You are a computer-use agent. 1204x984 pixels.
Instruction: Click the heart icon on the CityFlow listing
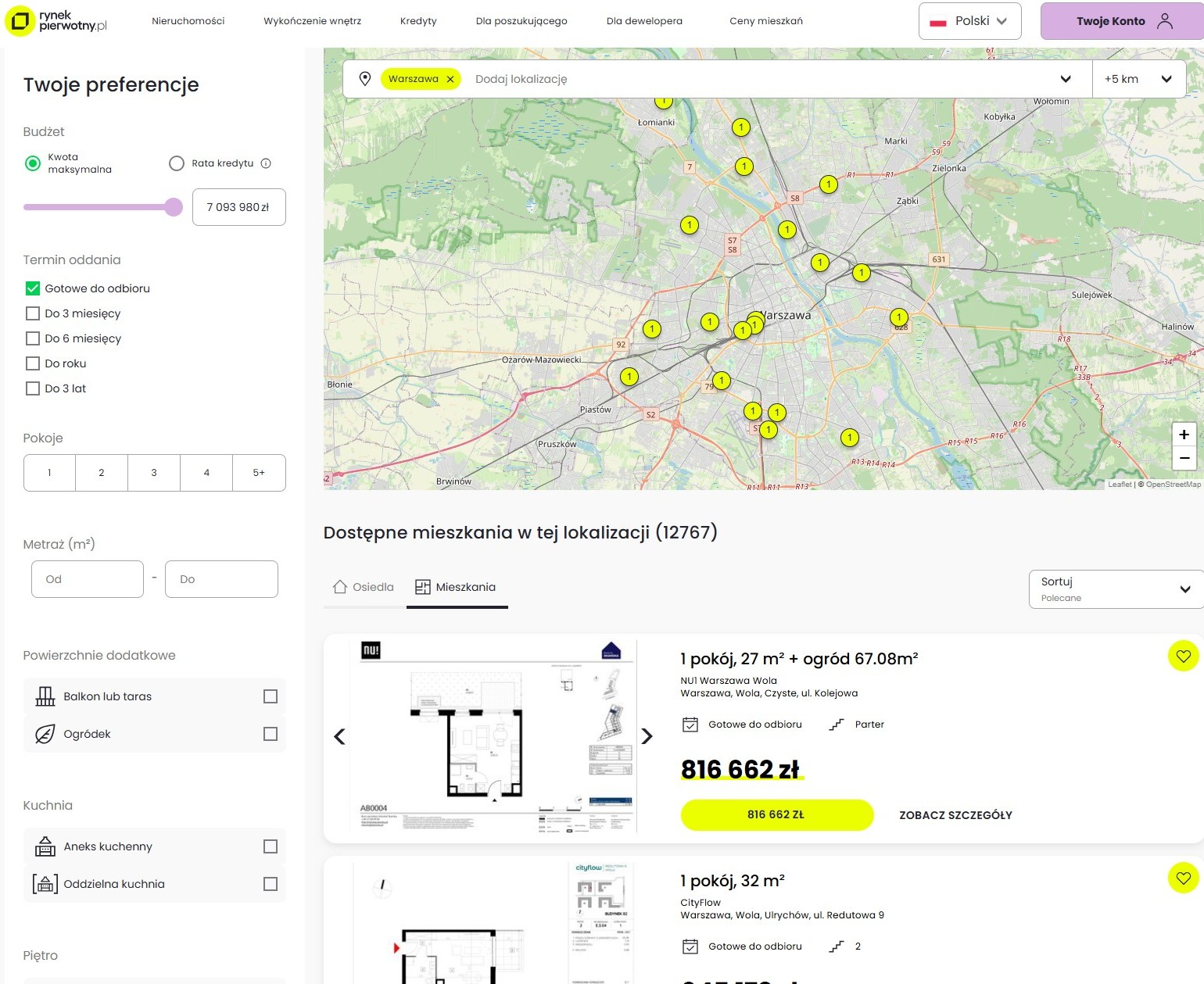click(x=1182, y=878)
